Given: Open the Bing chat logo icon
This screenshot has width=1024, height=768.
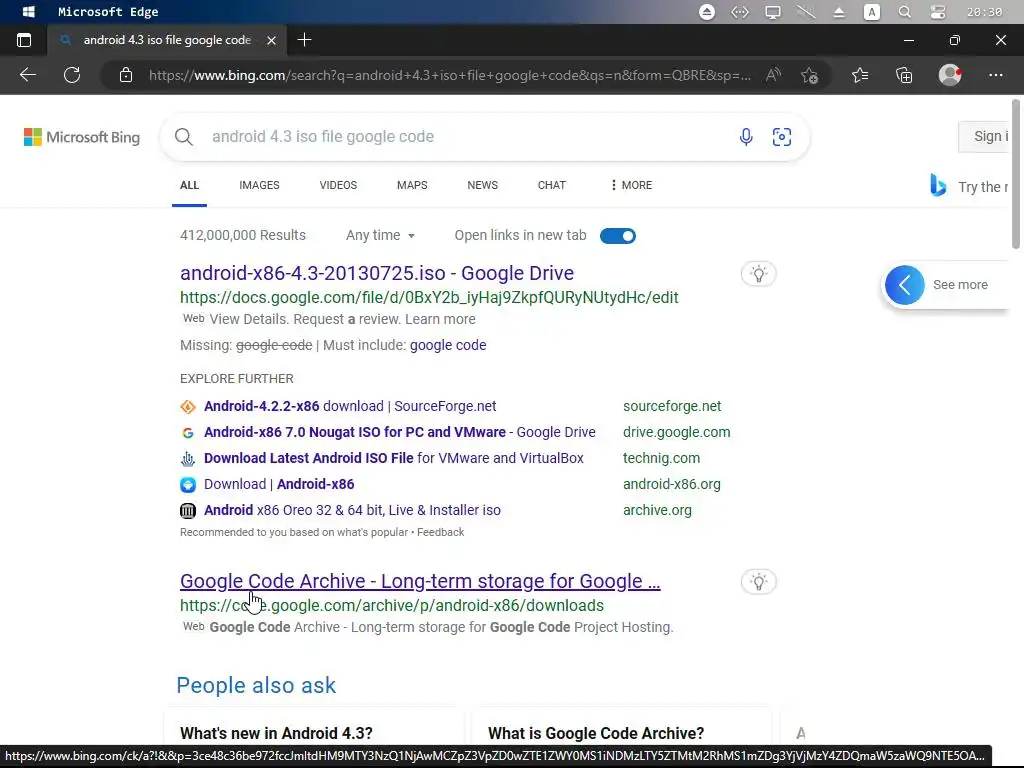Looking at the screenshot, I should (x=938, y=185).
